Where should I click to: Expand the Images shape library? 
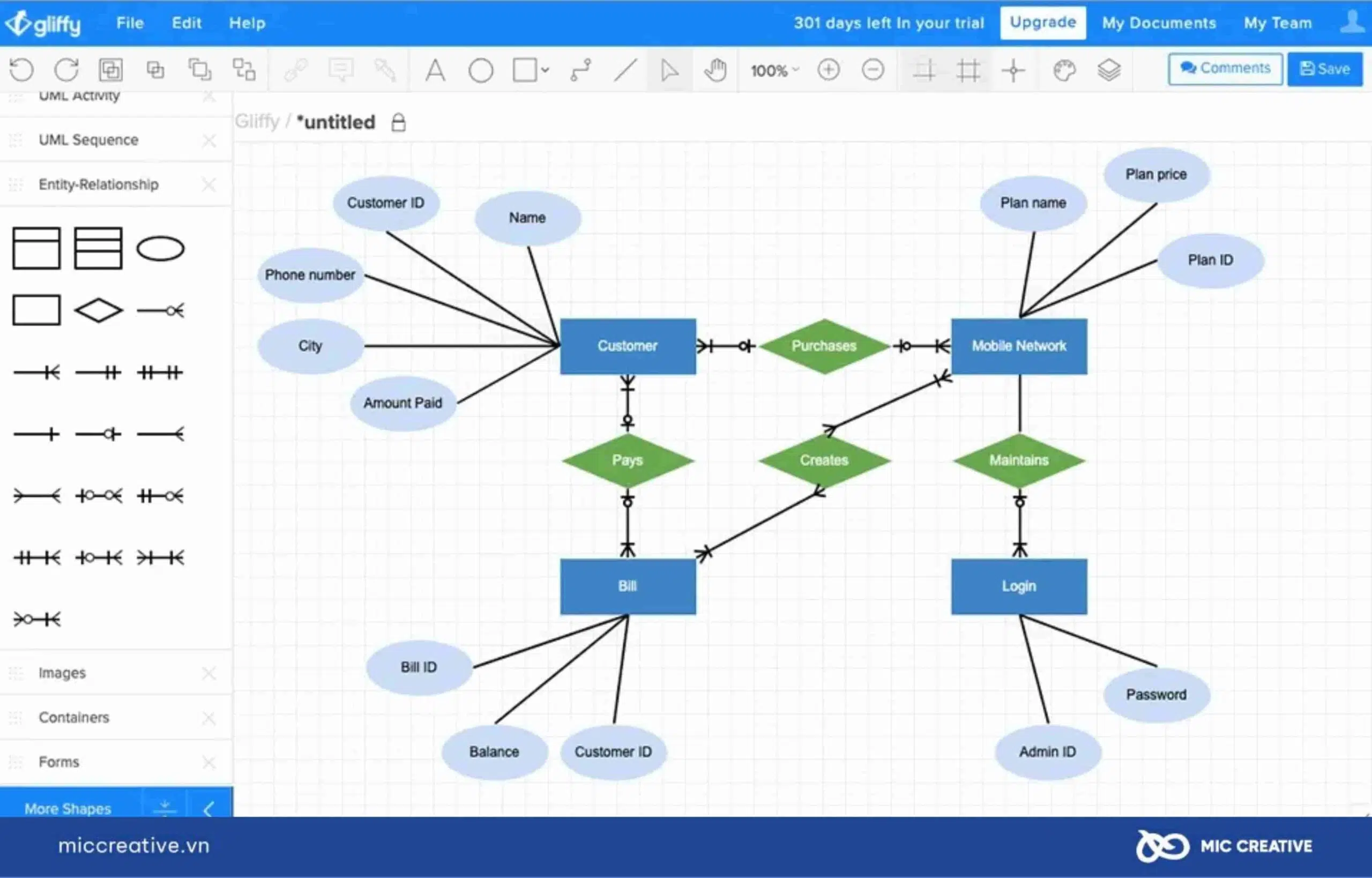pyautogui.click(x=62, y=673)
